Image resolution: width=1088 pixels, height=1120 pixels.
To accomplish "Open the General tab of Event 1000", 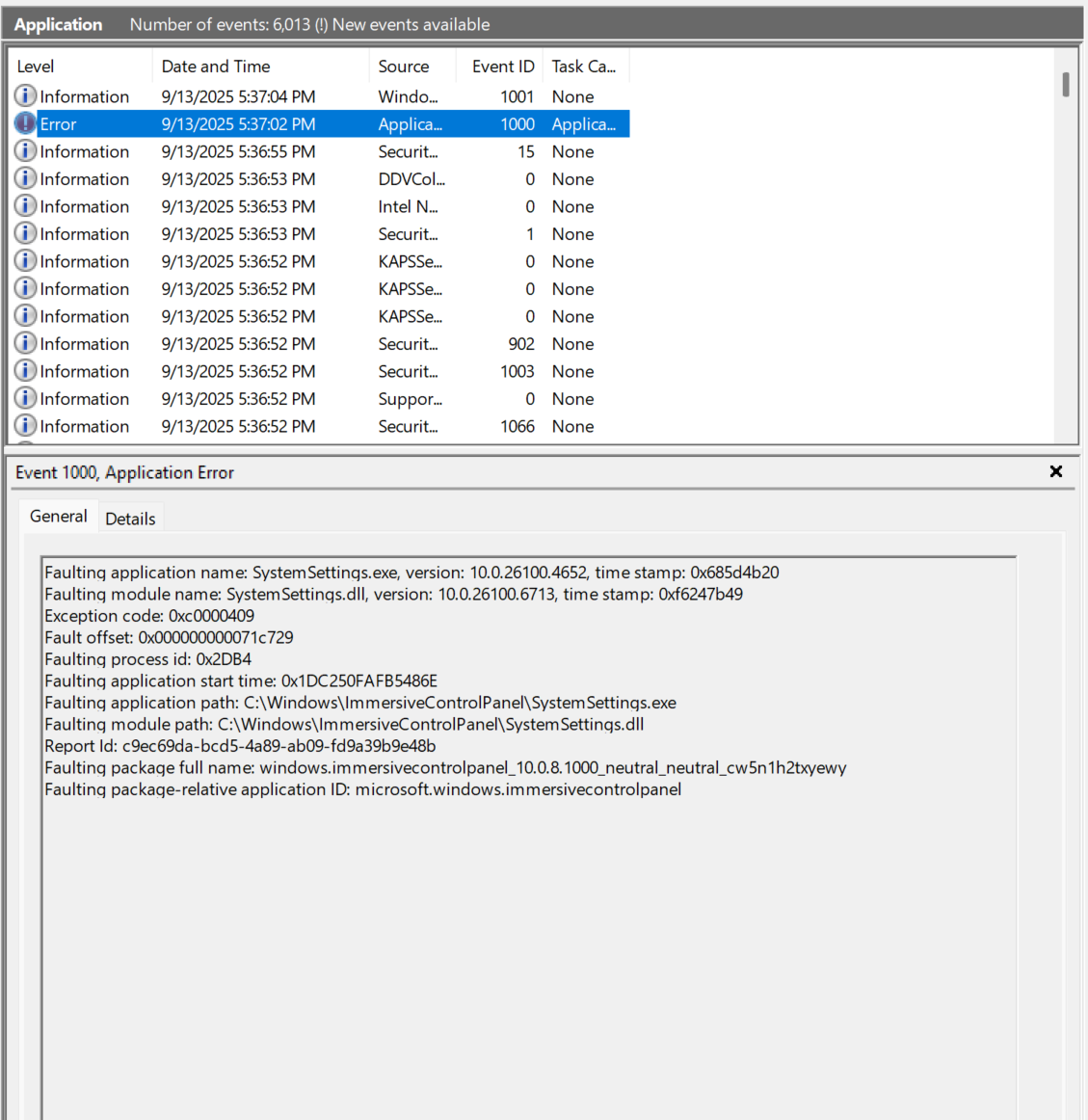I will tap(58, 516).
